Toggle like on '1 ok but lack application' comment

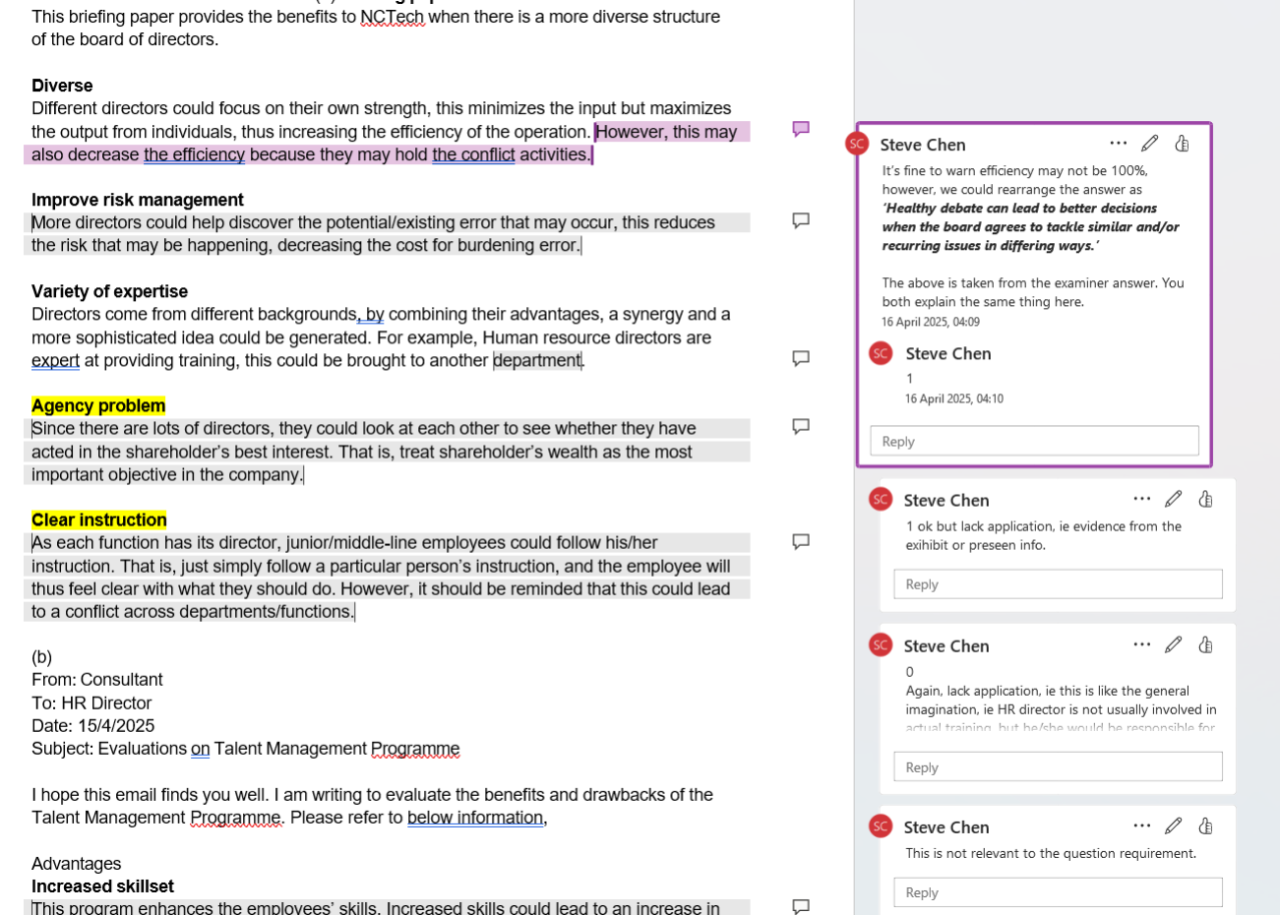click(x=1206, y=499)
